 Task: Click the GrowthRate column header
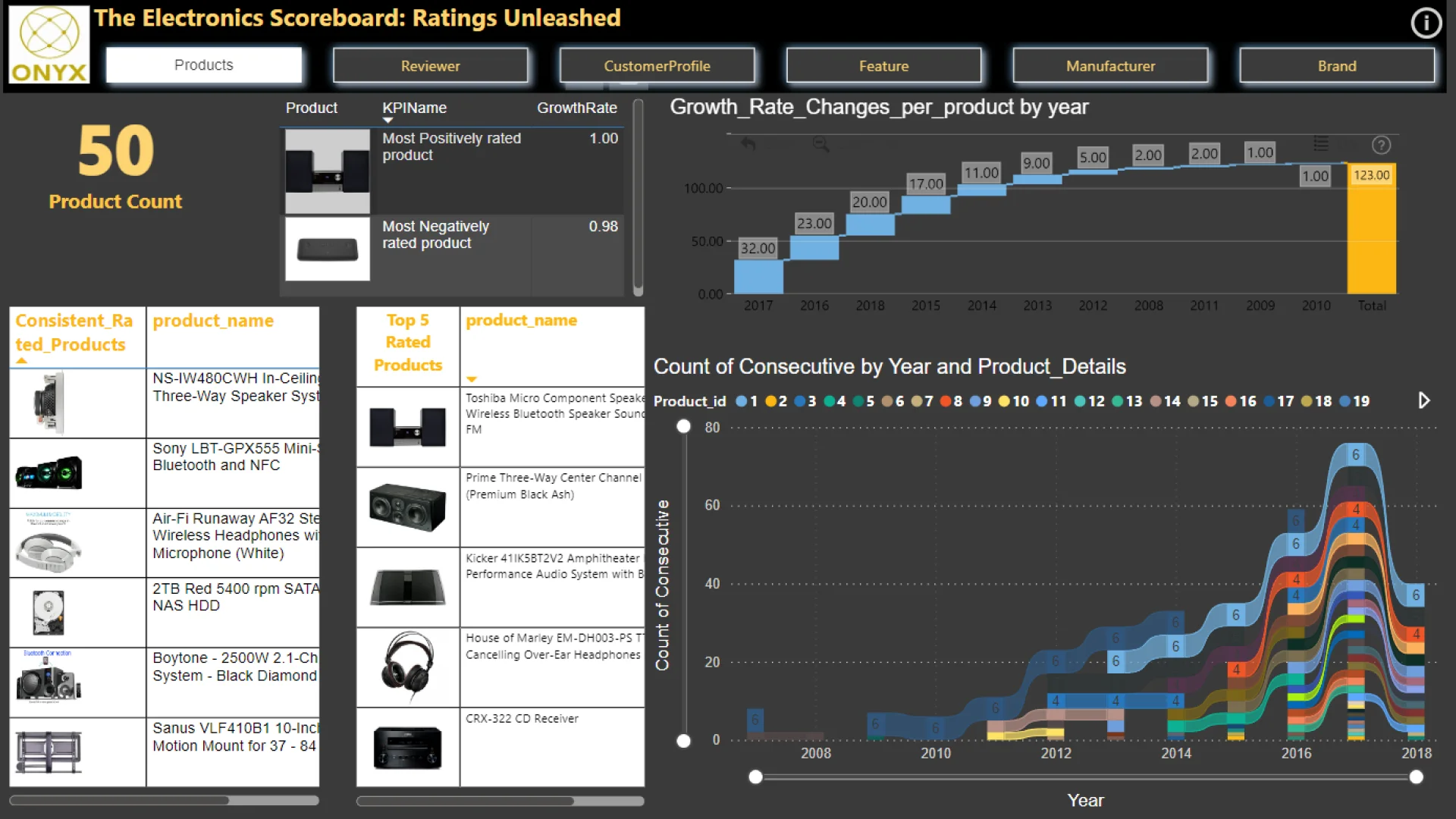[577, 108]
